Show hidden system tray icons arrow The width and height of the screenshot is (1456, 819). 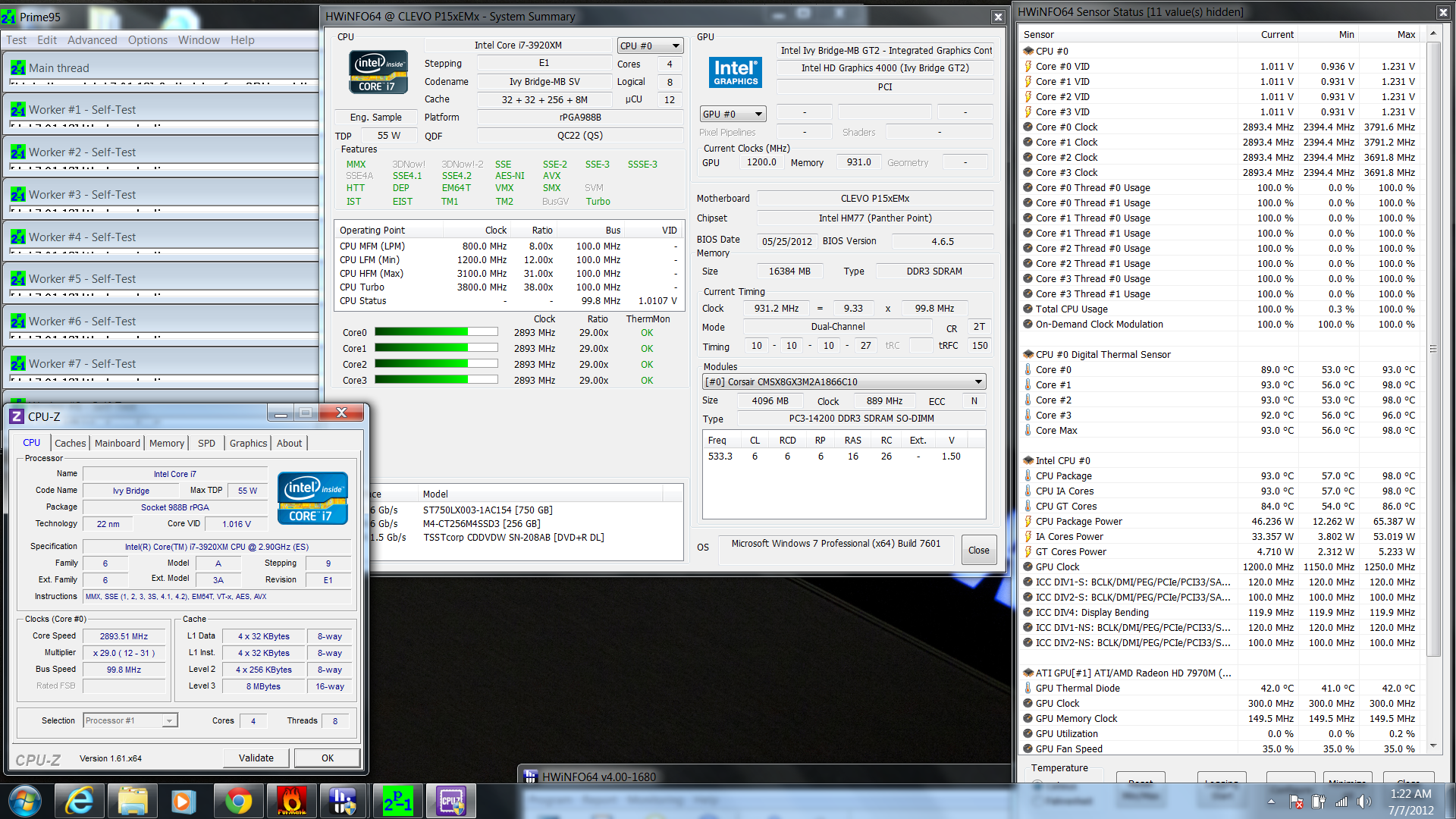pyautogui.click(x=1271, y=802)
